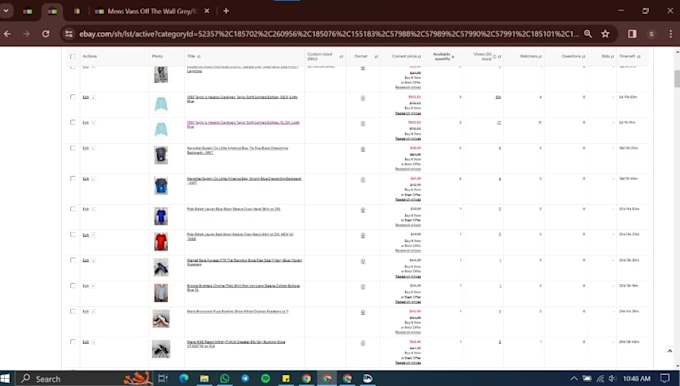Image resolution: width=680 pixels, height=386 pixels.
Task: Open the blue Herschel backpack photo thumbnail
Action: [x=161, y=186]
